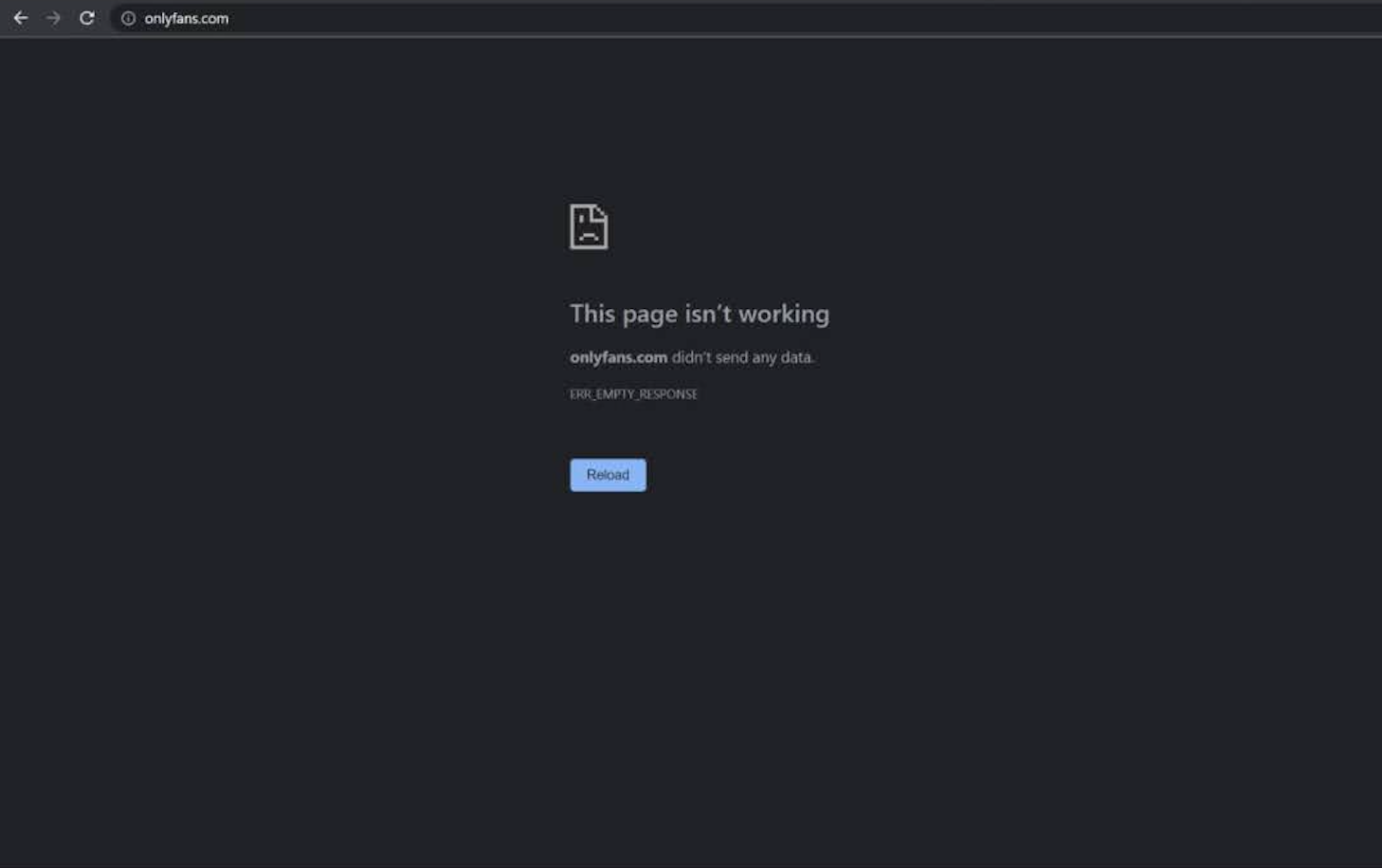Click the "This page isn't working" heading
The height and width of the screenshot is (868, 1382).
700,314
